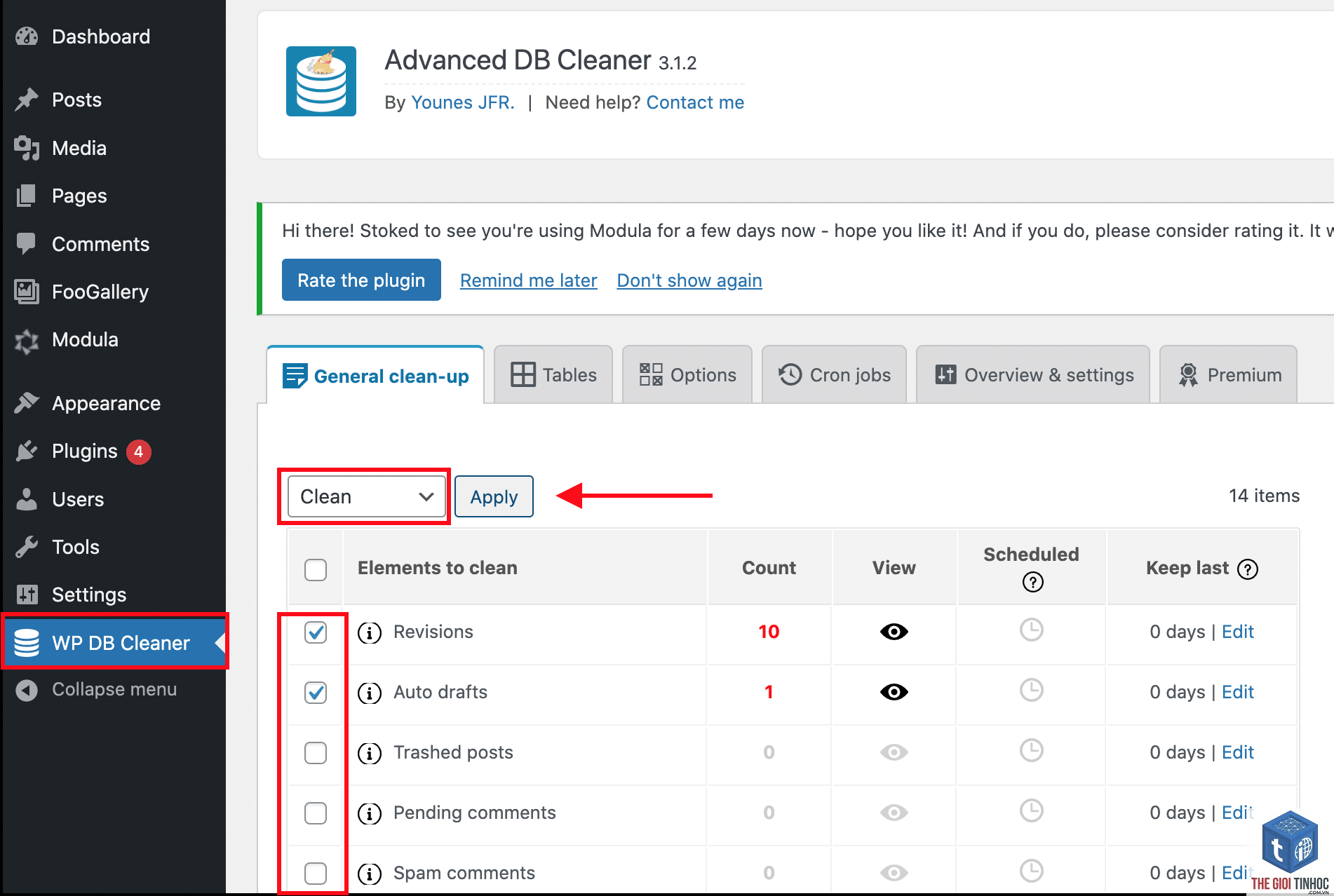Edit keep last days for Revisions

pos(1238,632)
